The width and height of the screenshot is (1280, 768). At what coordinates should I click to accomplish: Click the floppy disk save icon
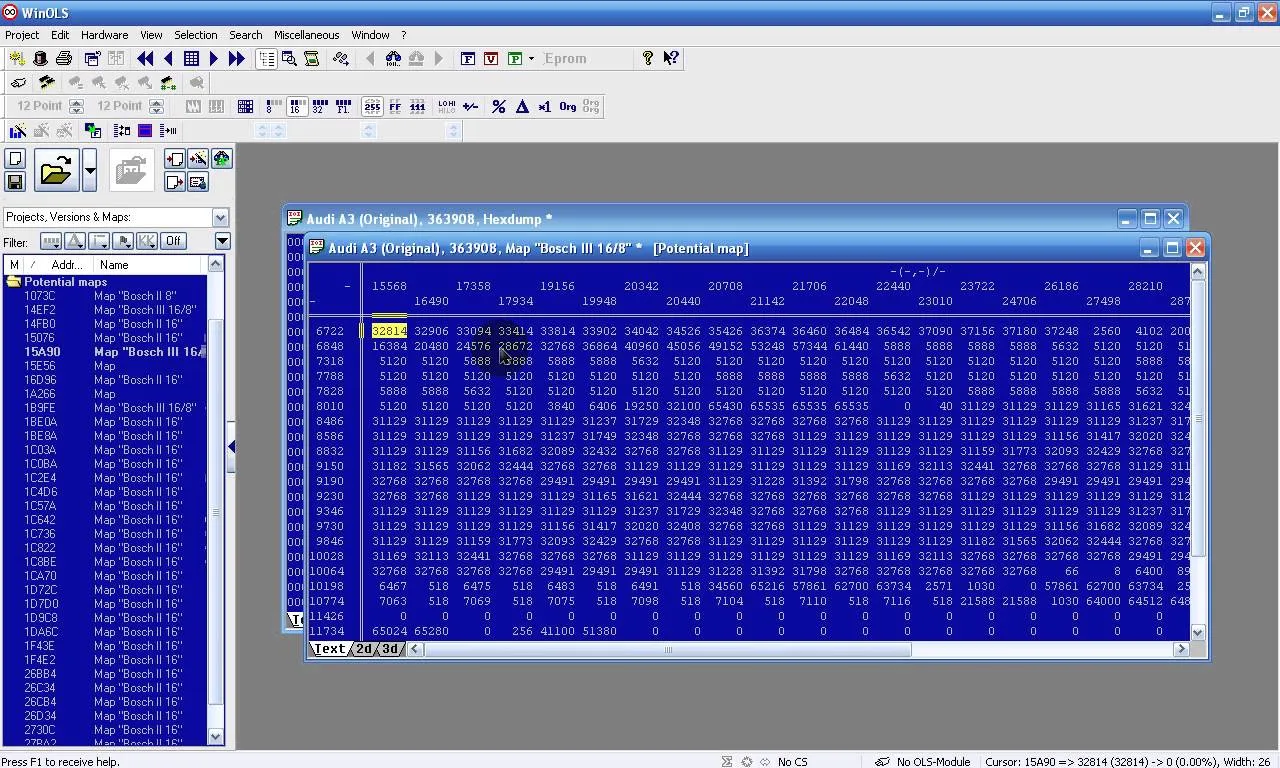click(15, 182)
